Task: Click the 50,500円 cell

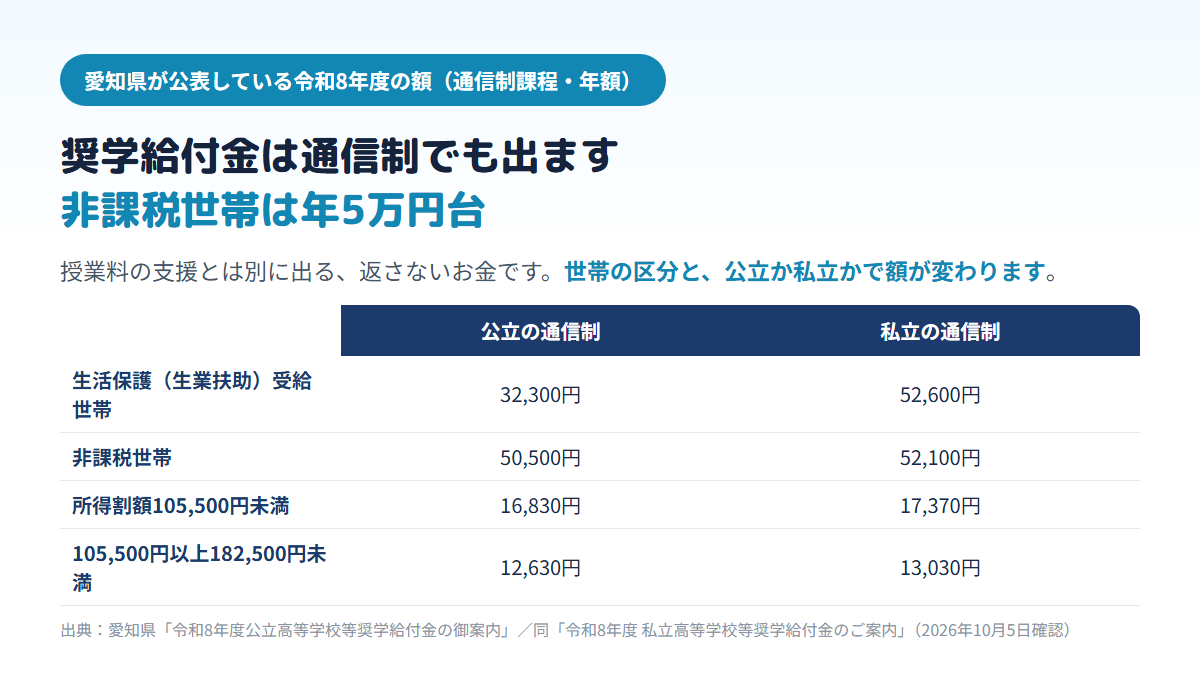Action: click(x=540, y=458)
